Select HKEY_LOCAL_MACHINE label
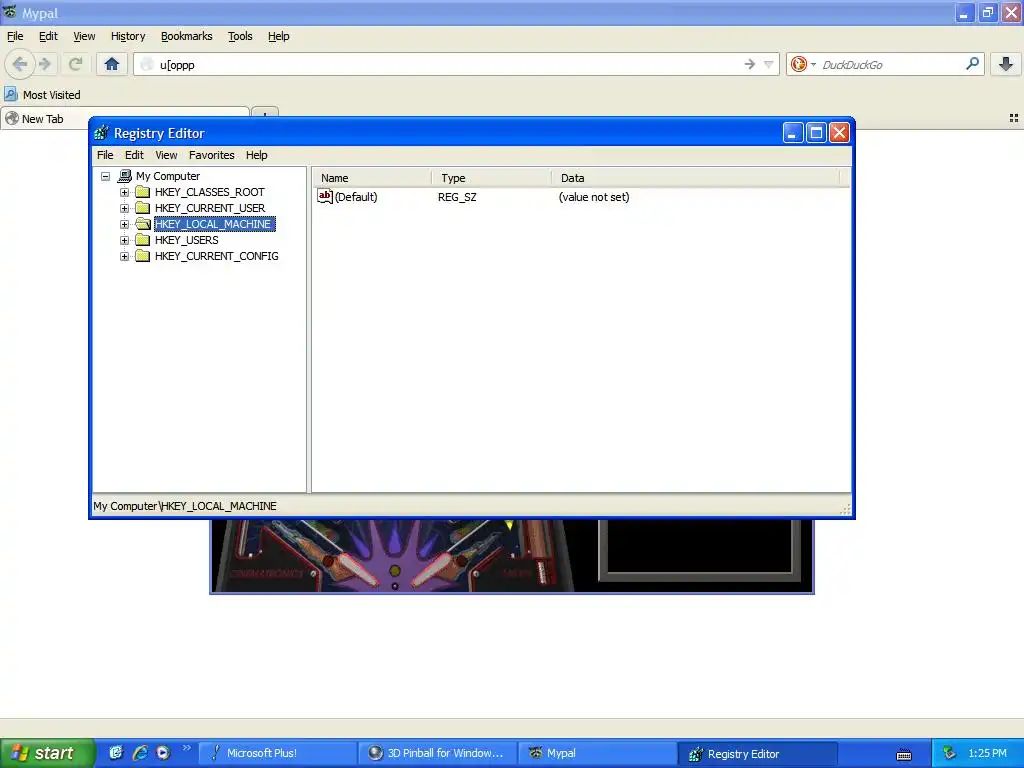Image resolution: width=1024 pixels, height=768 pixels. 214,224
